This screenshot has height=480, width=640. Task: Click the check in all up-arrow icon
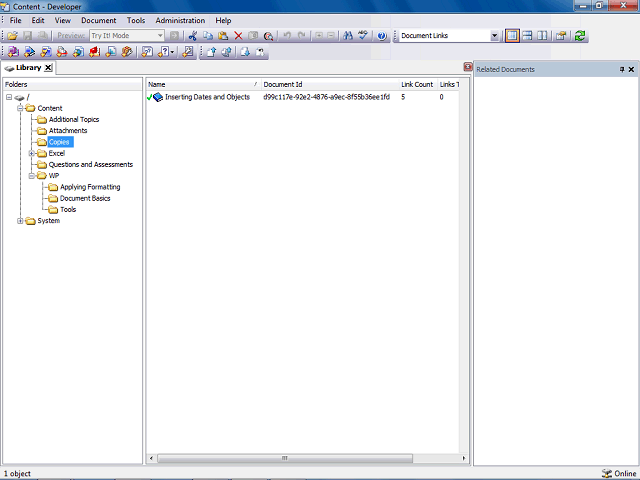coord(227,52)
